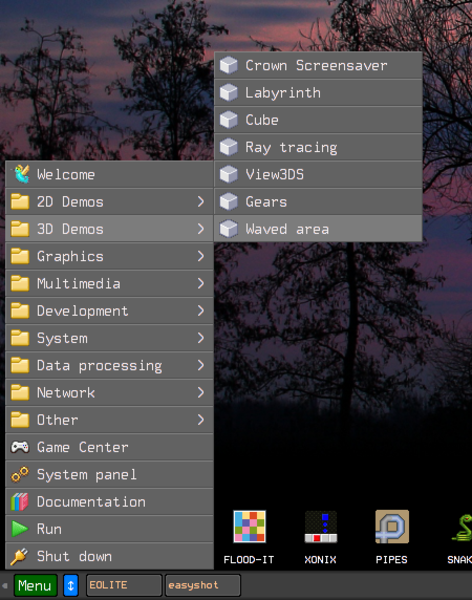Click the taskbar left collapse arrow
The image size is (472, 600).
pos(5,585)
